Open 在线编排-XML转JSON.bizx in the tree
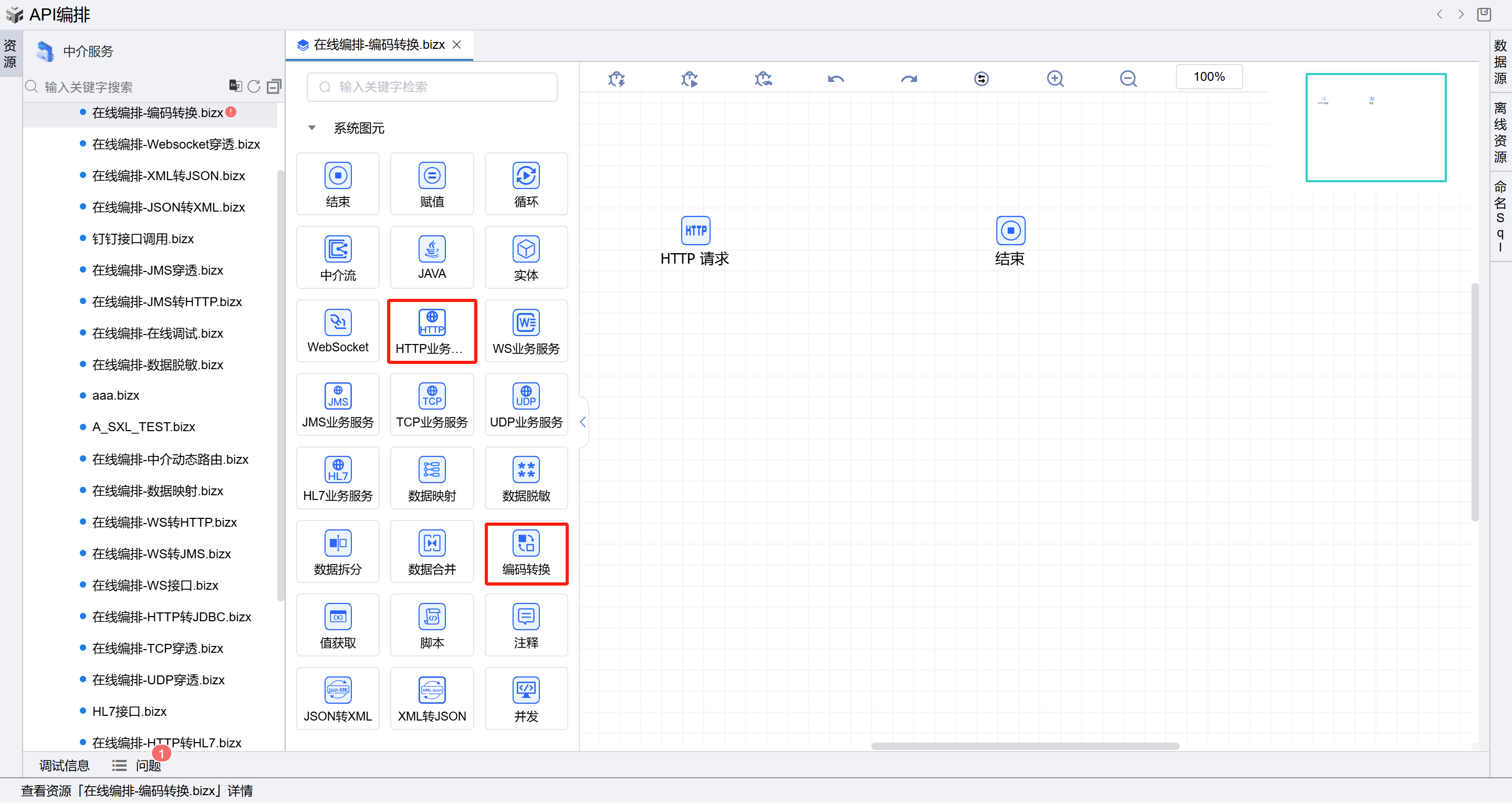Viewport: 1512px width, 803px height. (x=169, y=175)
